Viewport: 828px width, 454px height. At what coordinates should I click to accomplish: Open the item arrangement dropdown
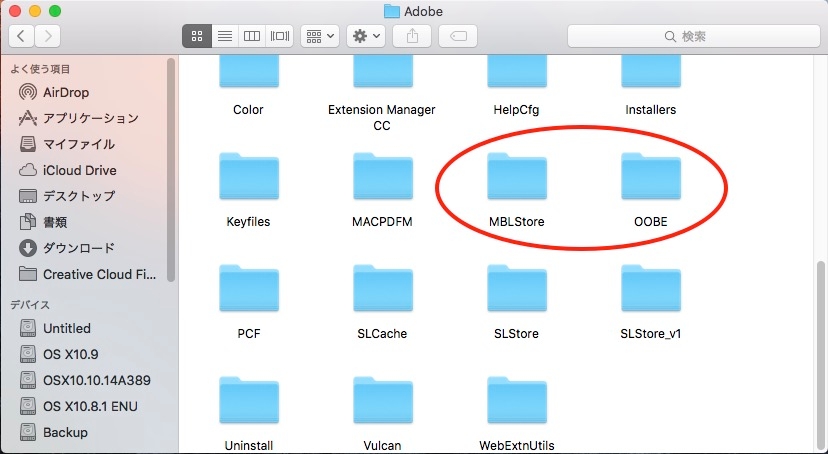coord(320,36)
